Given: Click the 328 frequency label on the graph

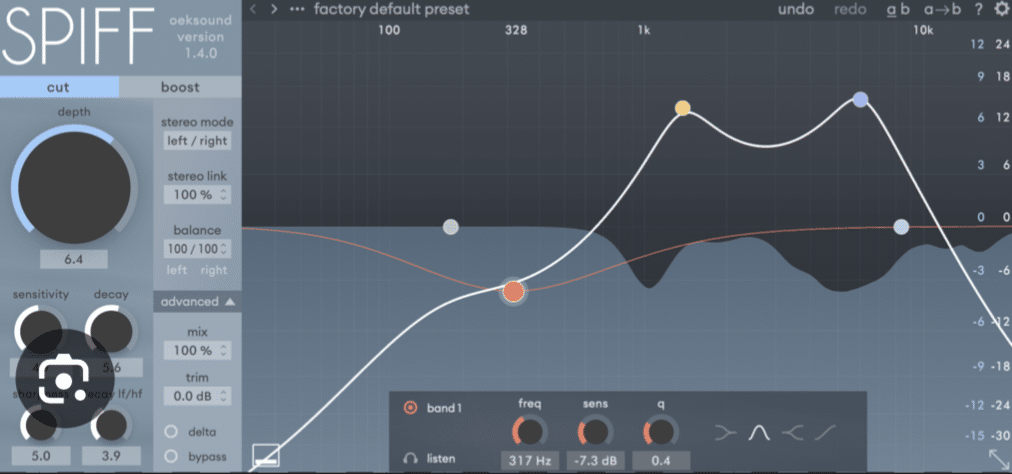Looking at the screenshot, I should 516,30.
